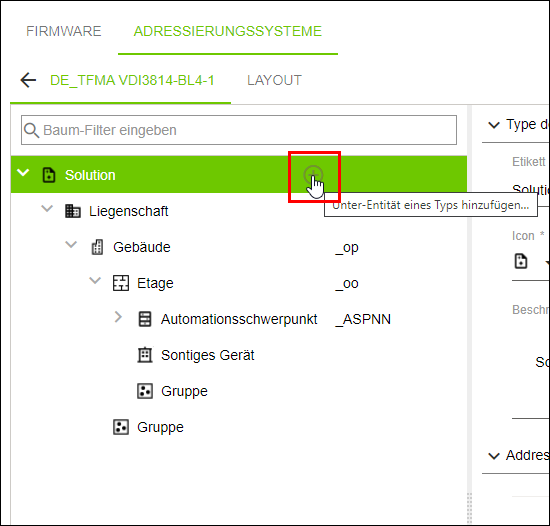
Task: Click the Baum-Filter eingeben input field
Action: (x=239, y=130)
